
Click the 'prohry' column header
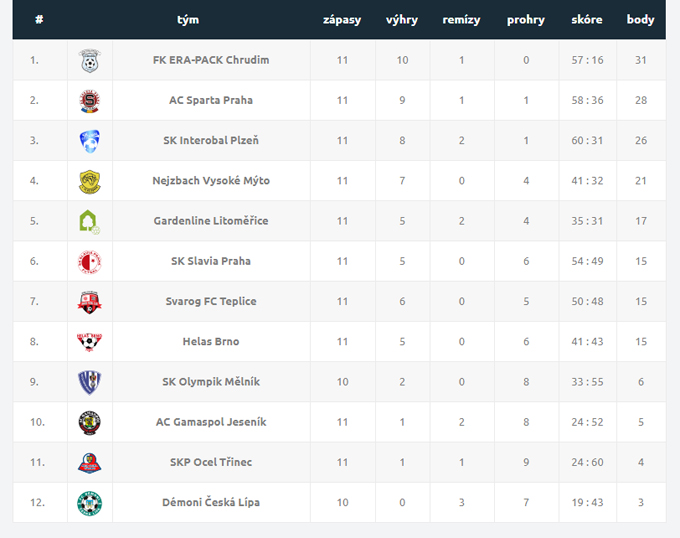pos(526,20)
